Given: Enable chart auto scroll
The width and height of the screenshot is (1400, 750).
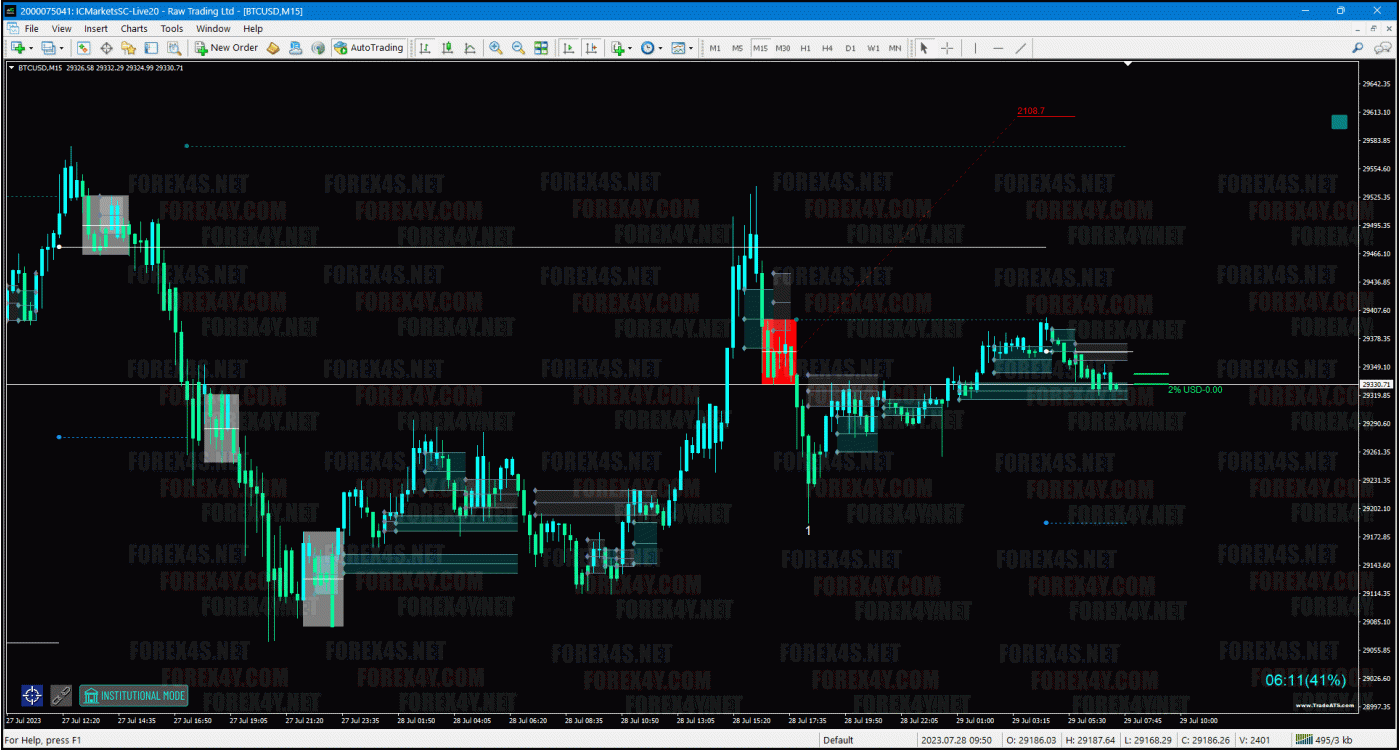Looking at the screenshot, I should pyautogui.click(x=570, y=47).
